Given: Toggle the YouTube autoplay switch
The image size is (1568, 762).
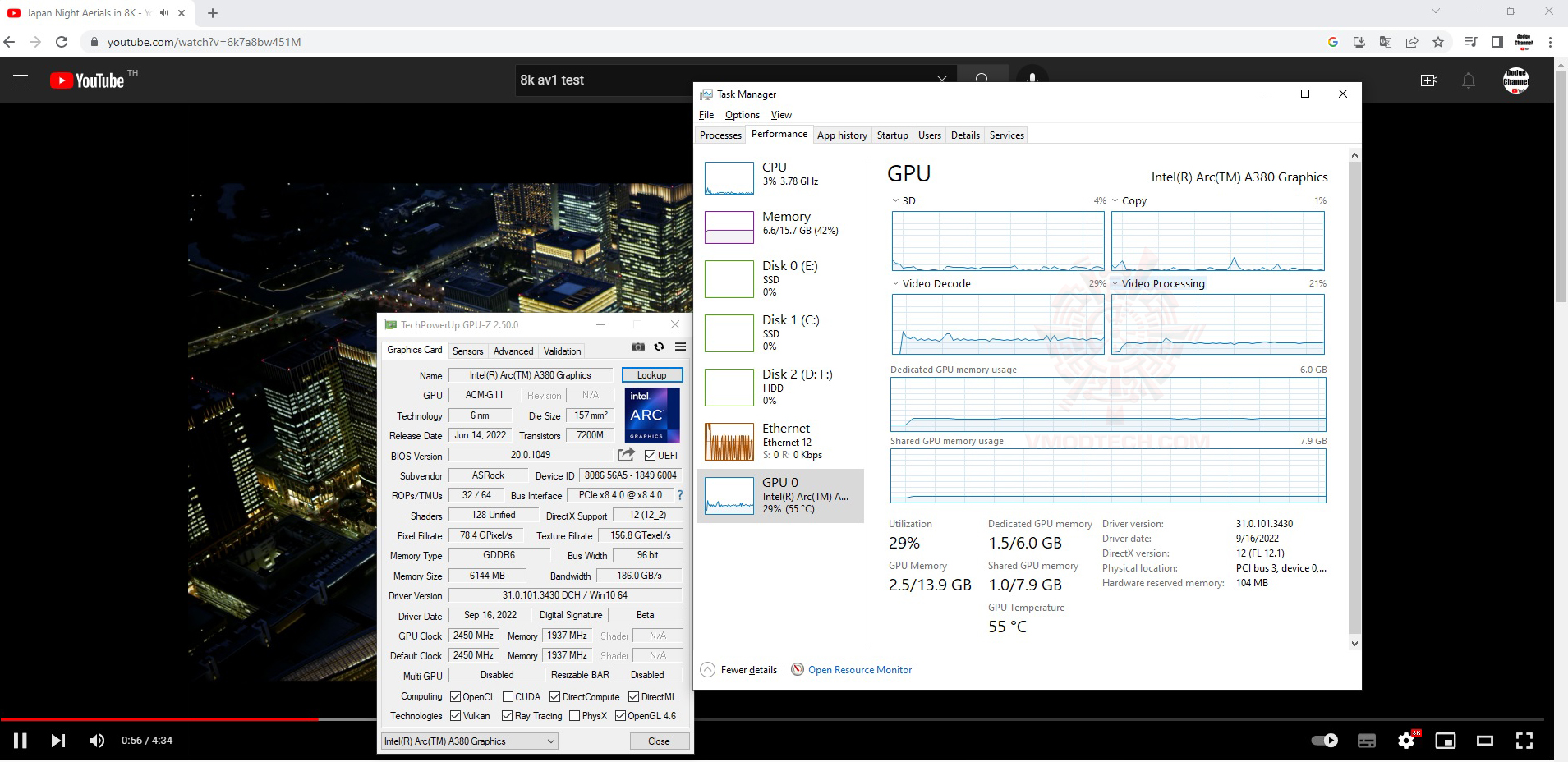Looking at the screenshot, I should (1324, 741).
